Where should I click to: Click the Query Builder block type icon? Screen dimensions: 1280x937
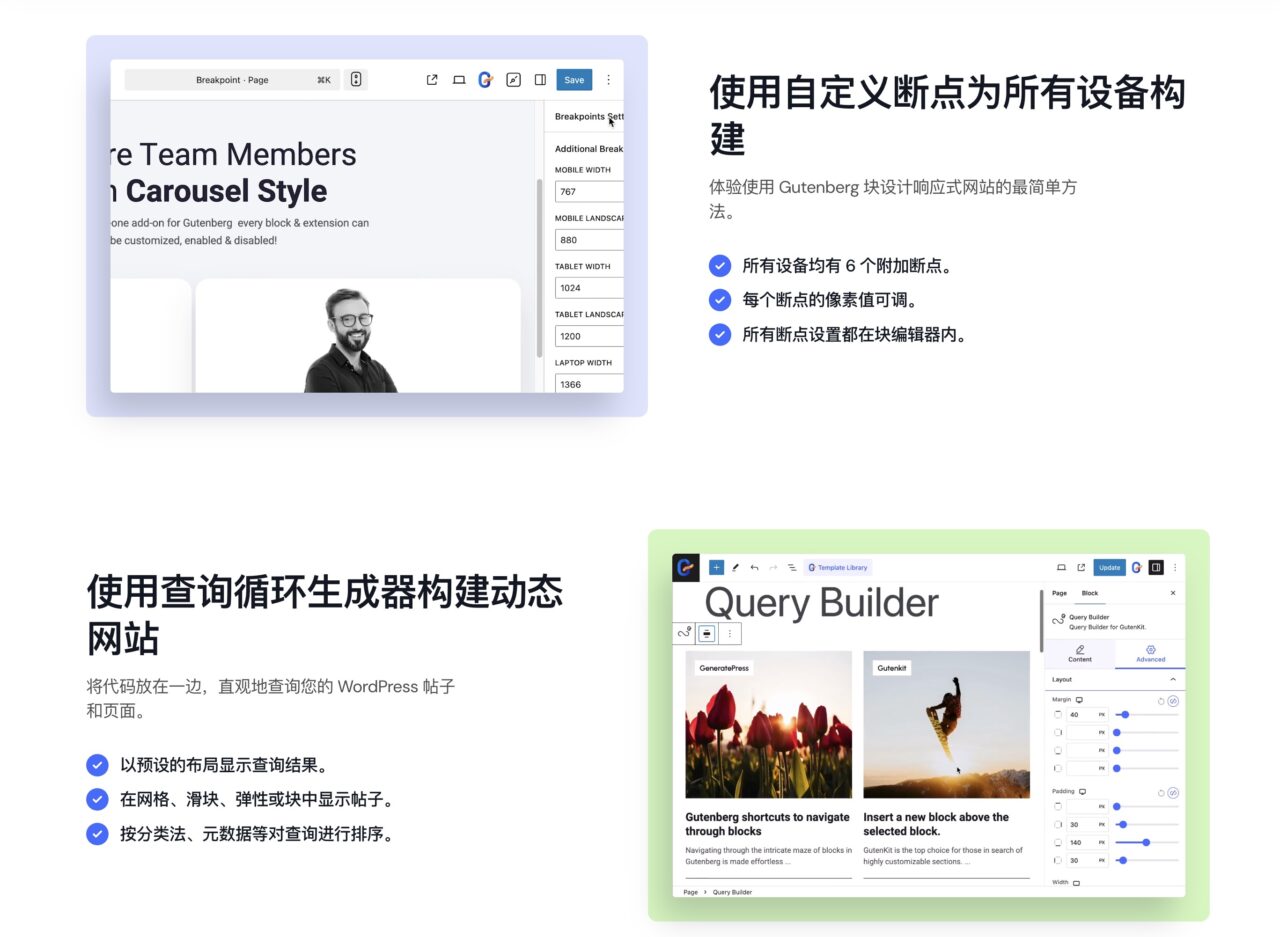(685, 632)
